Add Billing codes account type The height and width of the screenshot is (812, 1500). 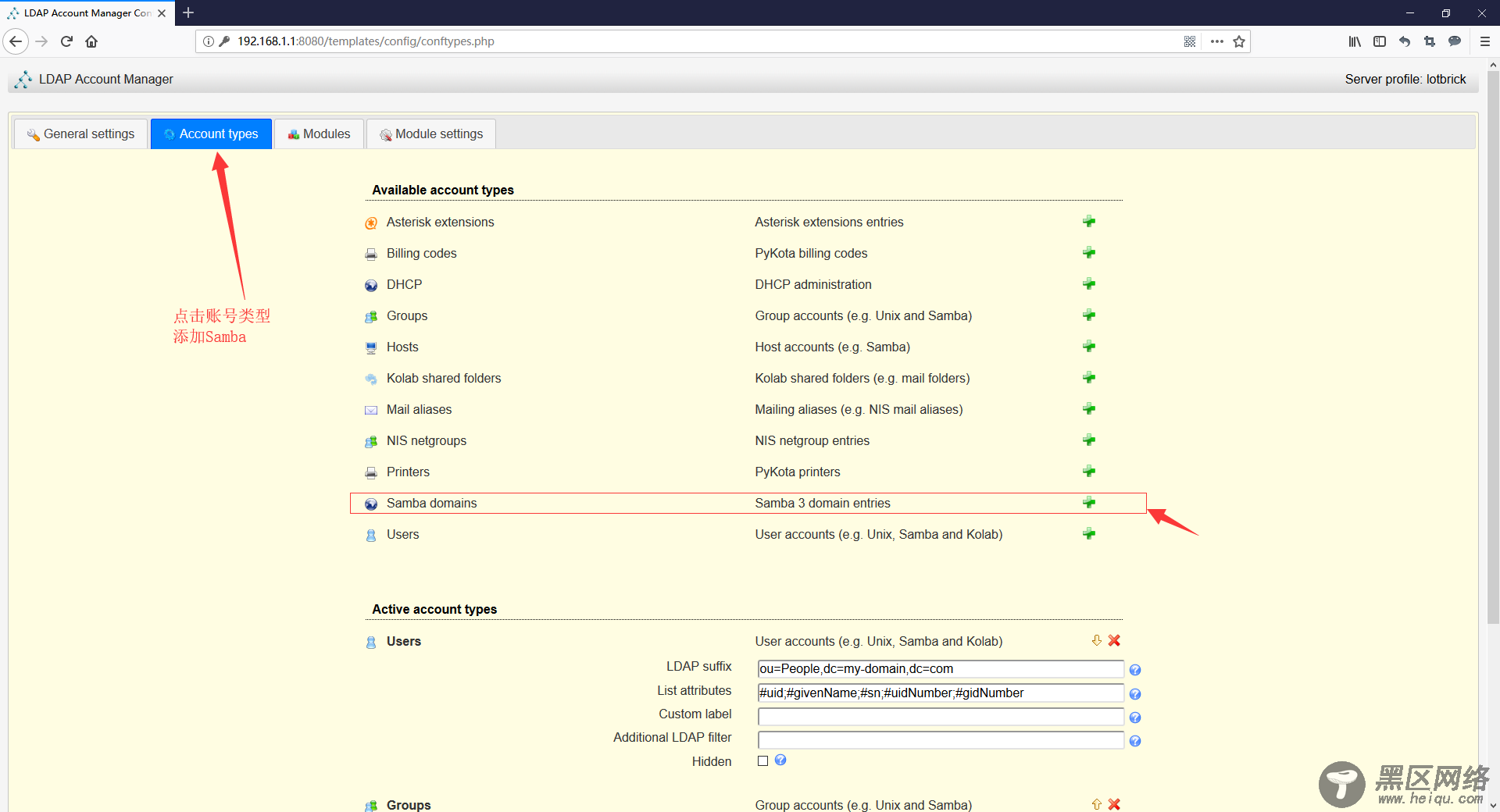point(1089,253)
